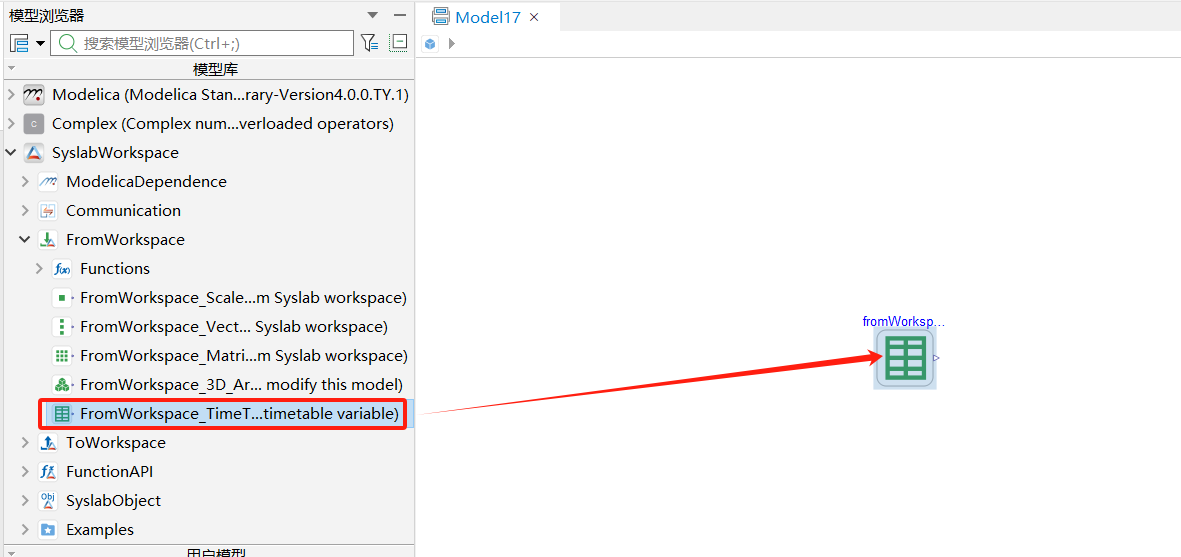Click the ToWorkspace package icon

(x=48, y=443)
